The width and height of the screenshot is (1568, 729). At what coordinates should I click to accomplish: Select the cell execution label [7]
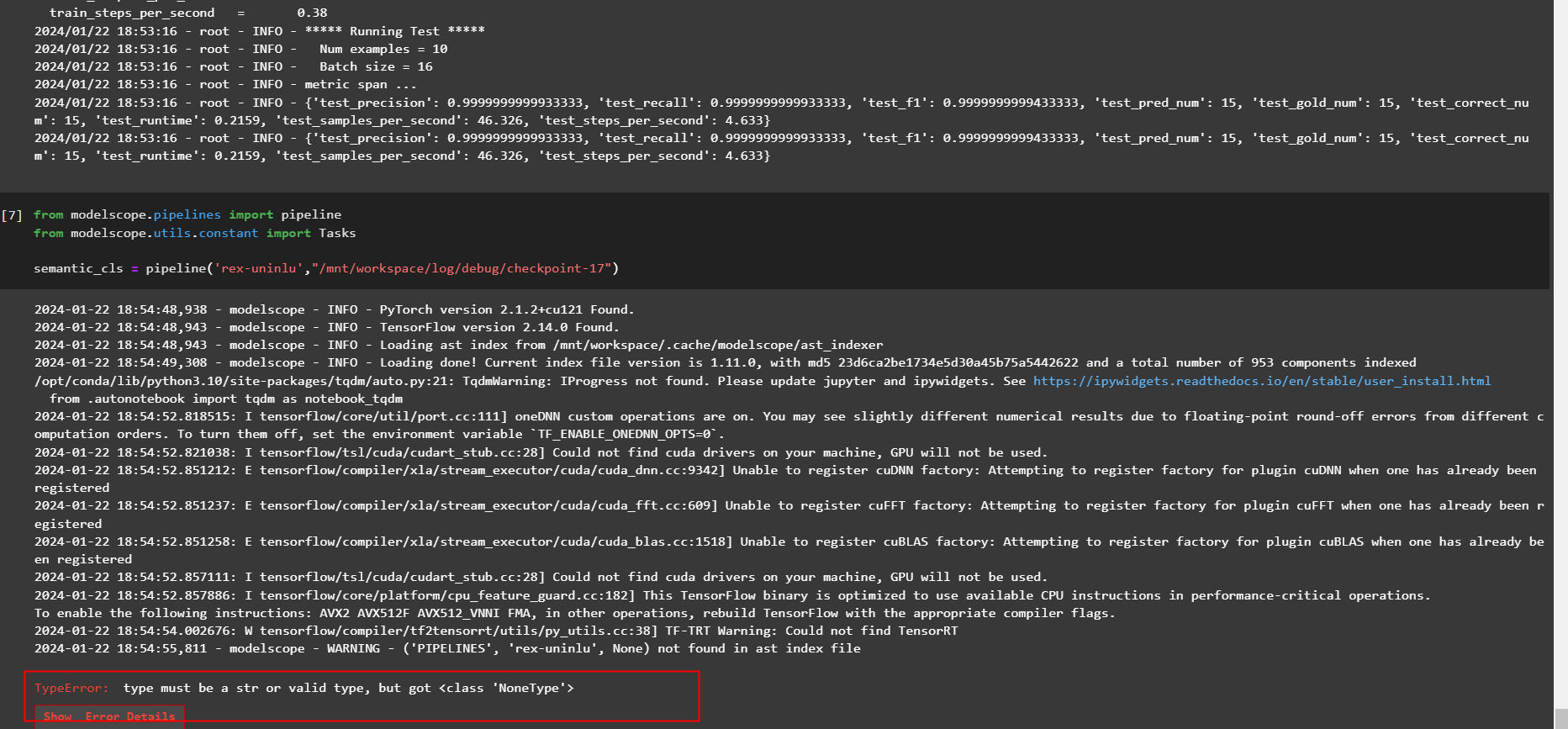click(x=12, y=215)
